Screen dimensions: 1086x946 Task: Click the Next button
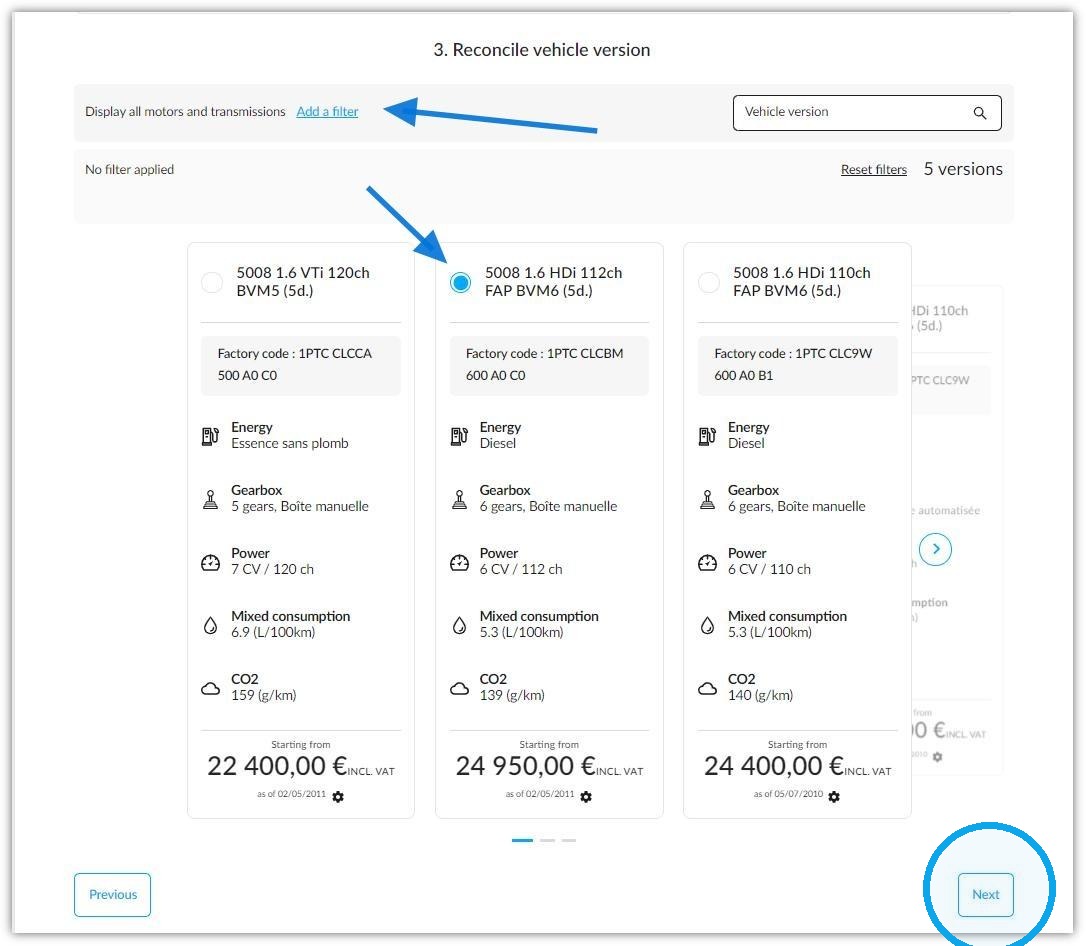point(986,895)
